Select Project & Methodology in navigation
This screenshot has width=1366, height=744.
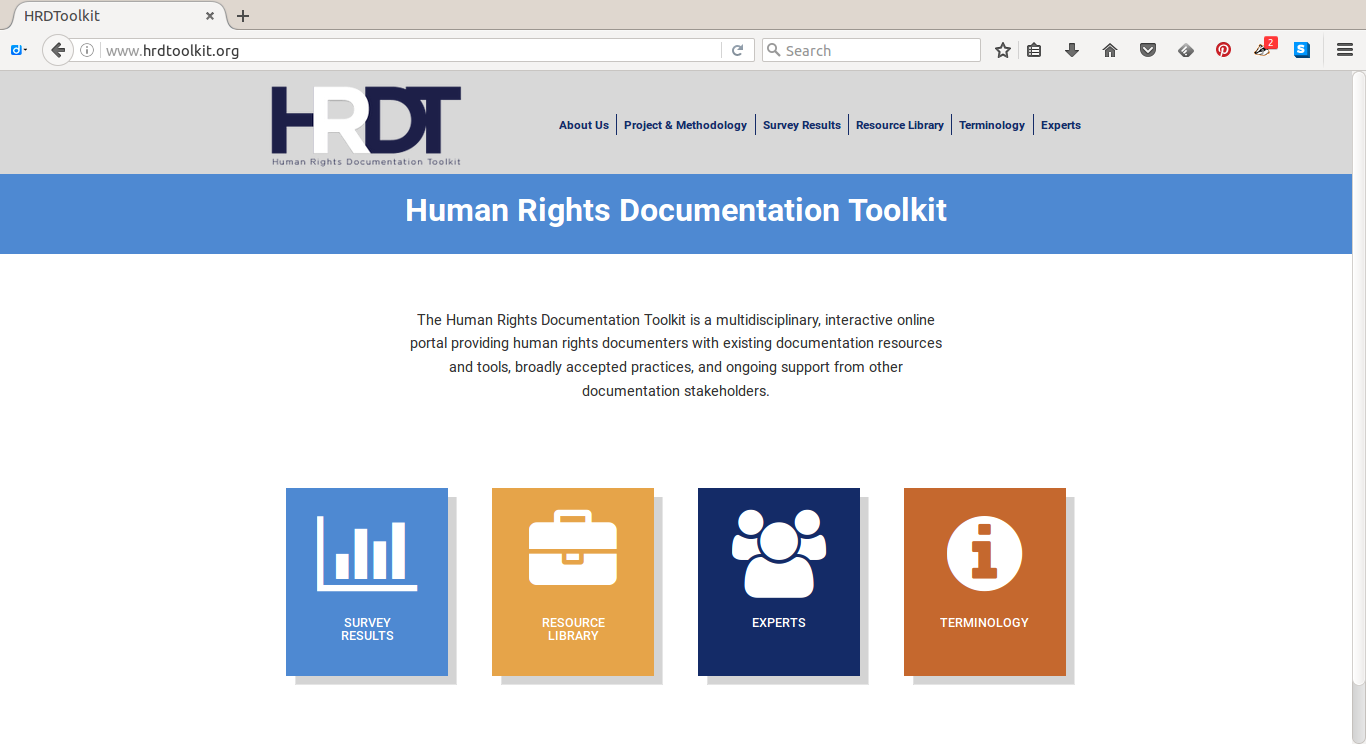685,125
